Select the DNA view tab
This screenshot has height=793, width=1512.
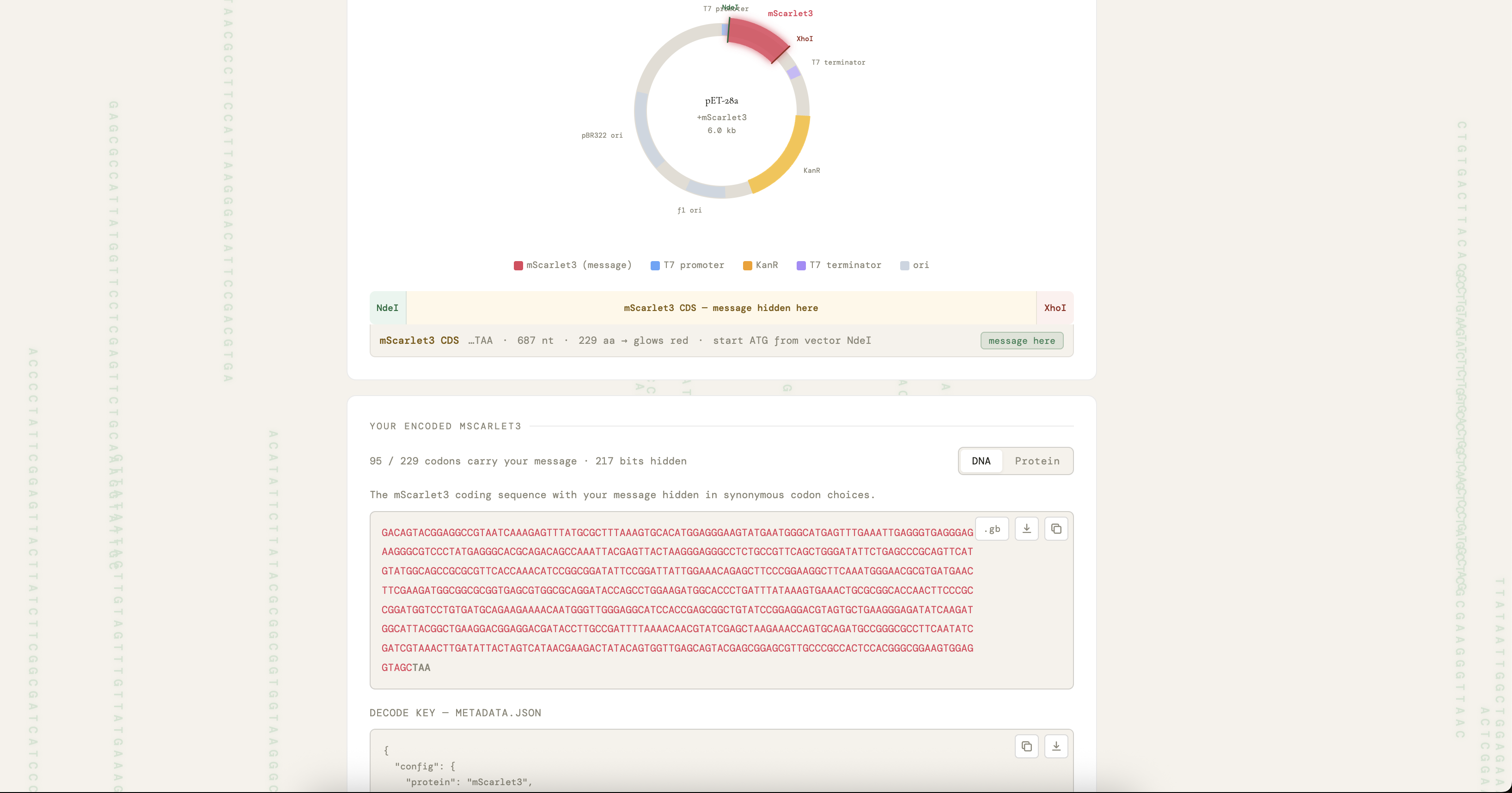coord(981,461)
